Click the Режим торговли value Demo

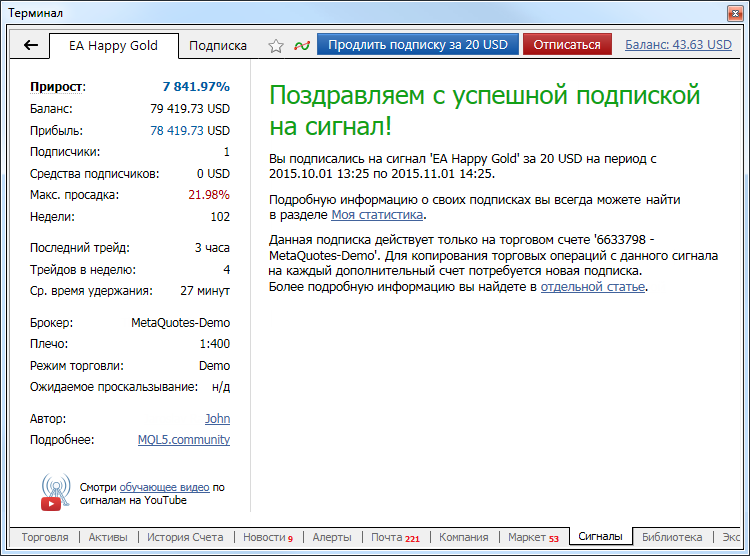coord(214,366)
